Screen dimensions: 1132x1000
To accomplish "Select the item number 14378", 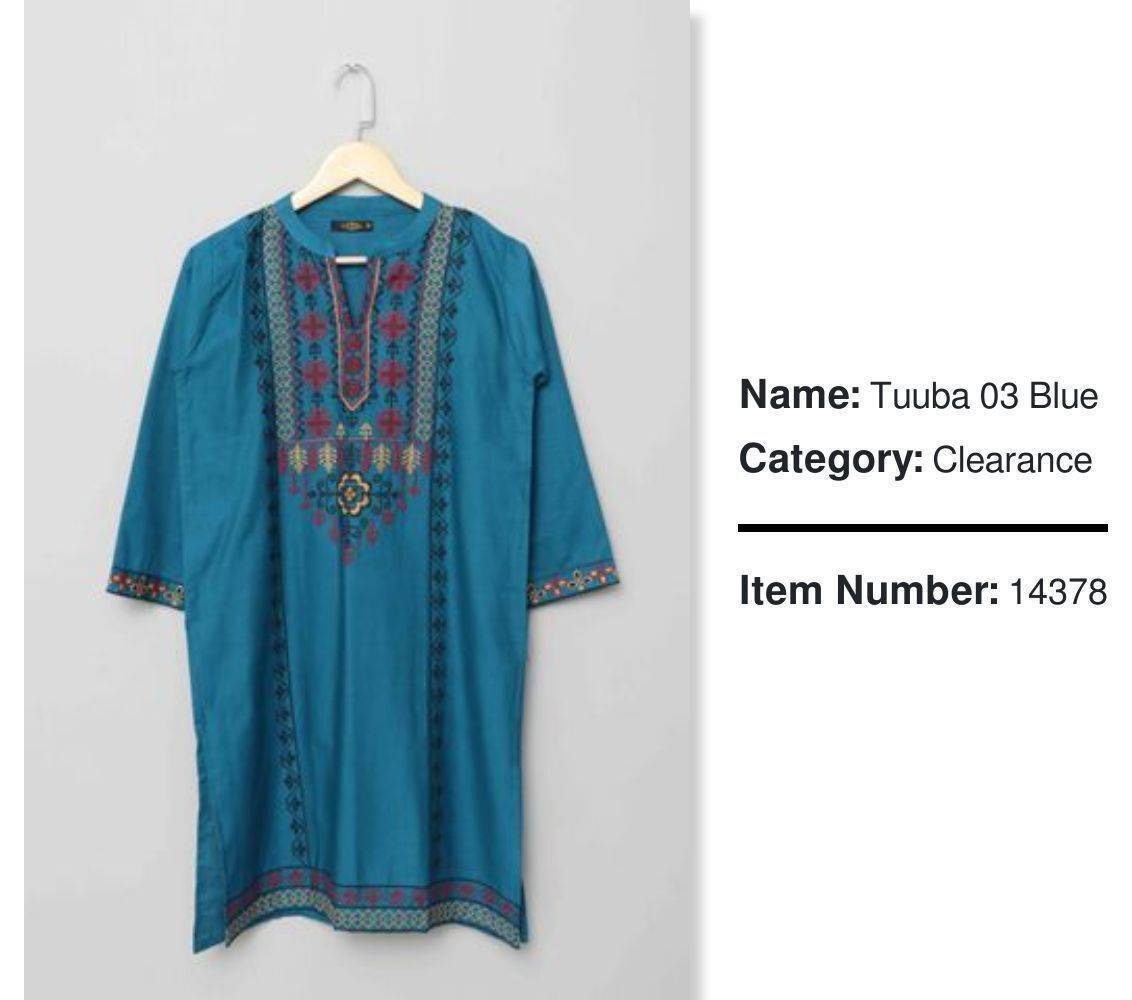I will pos(1058,591).
